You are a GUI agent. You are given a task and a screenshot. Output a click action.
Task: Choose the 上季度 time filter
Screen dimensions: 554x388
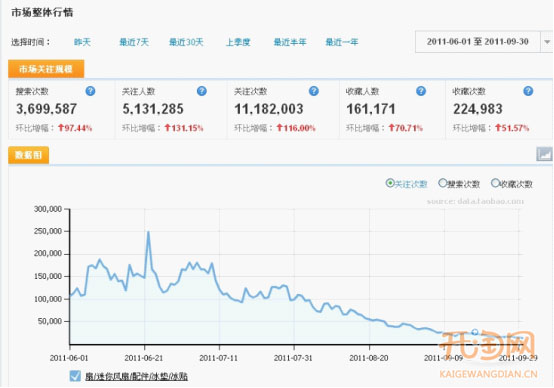coord(238,42)
